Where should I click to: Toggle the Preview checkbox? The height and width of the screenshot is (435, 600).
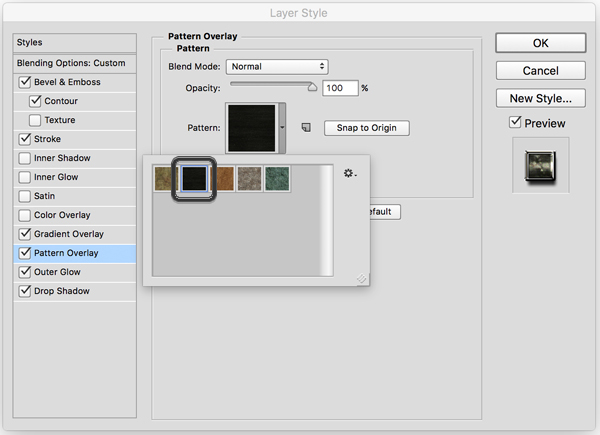515,123
